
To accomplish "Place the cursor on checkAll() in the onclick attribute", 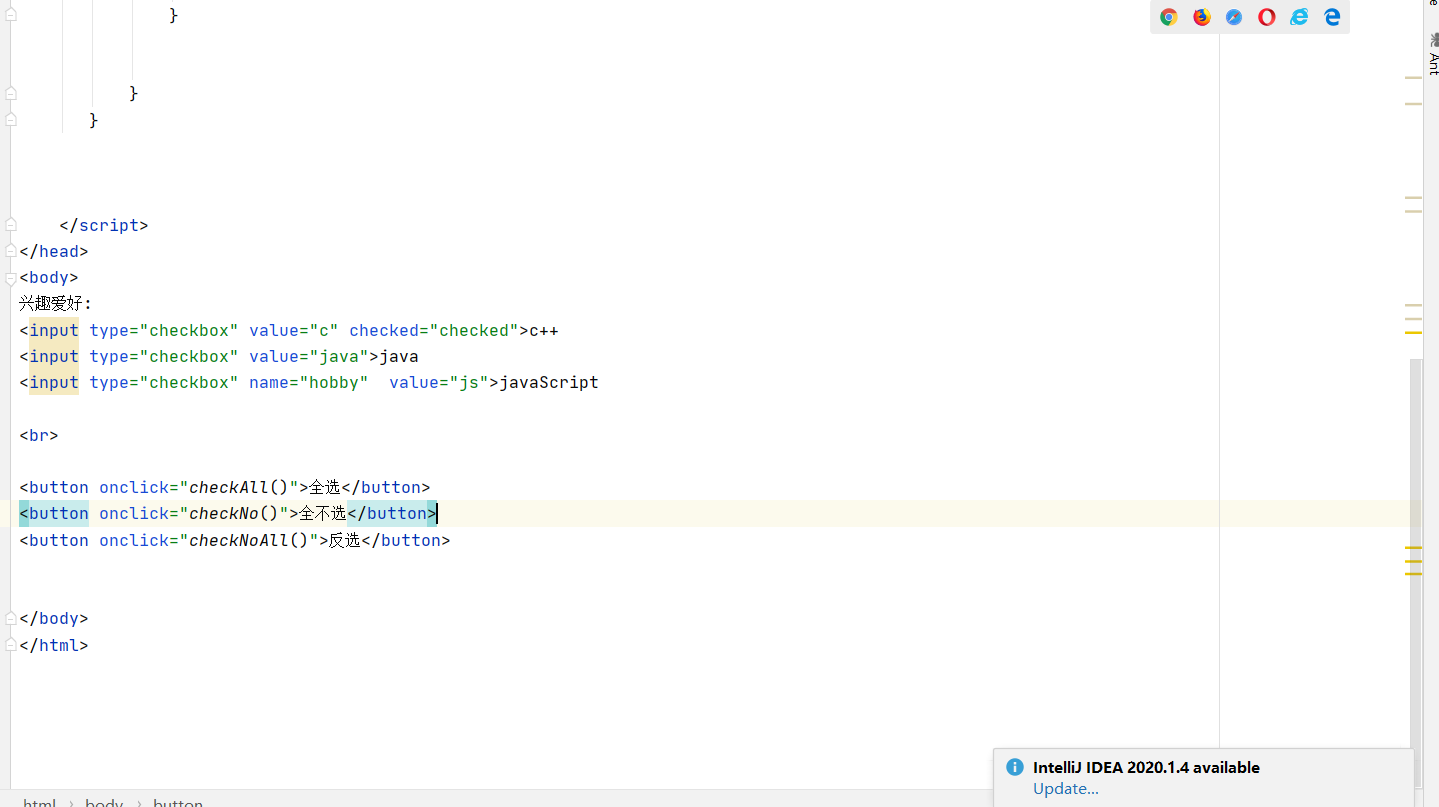I will [239, 487].
